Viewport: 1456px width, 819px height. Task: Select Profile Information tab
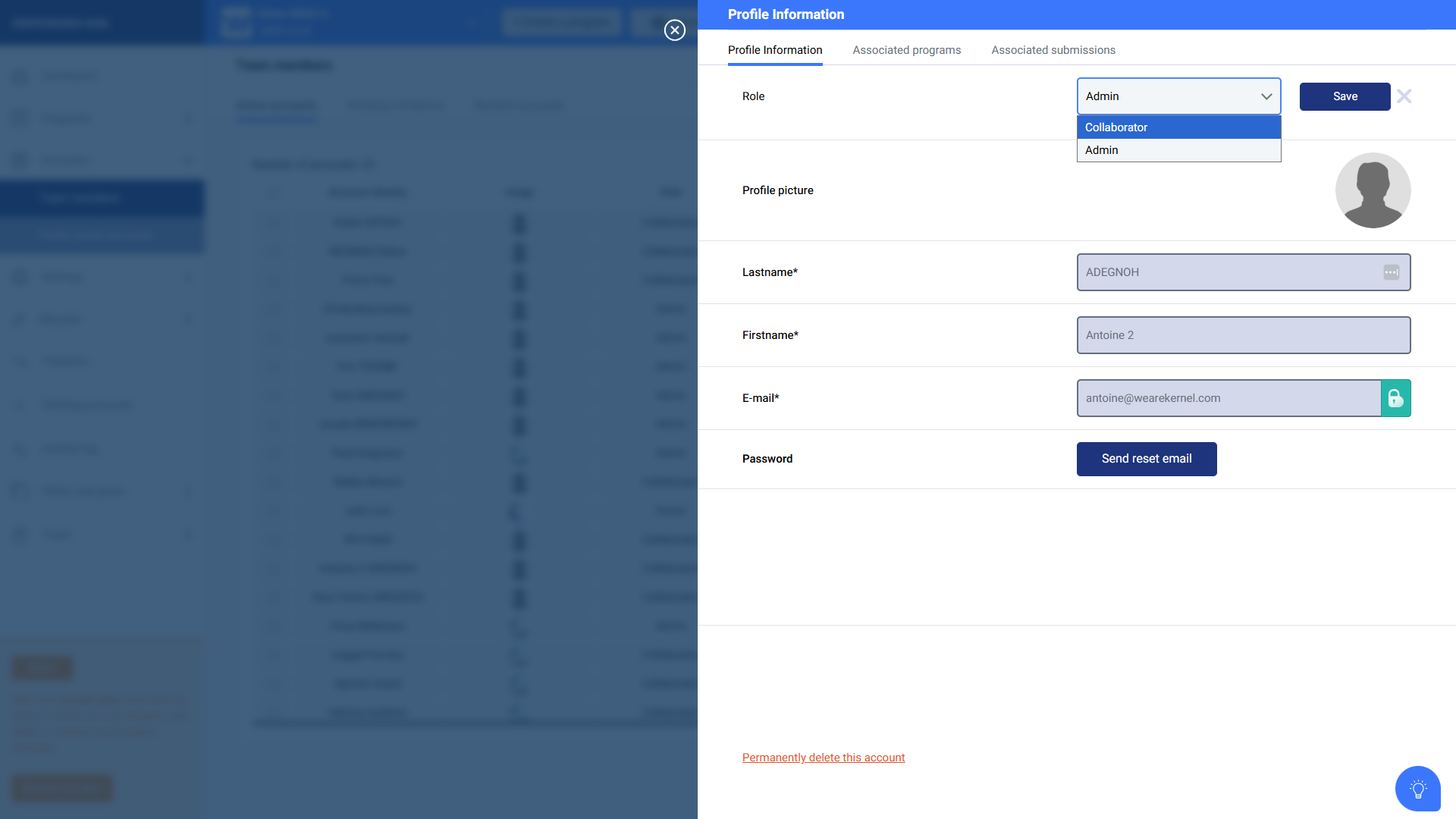pyautogui.click(x=774, y=50)
